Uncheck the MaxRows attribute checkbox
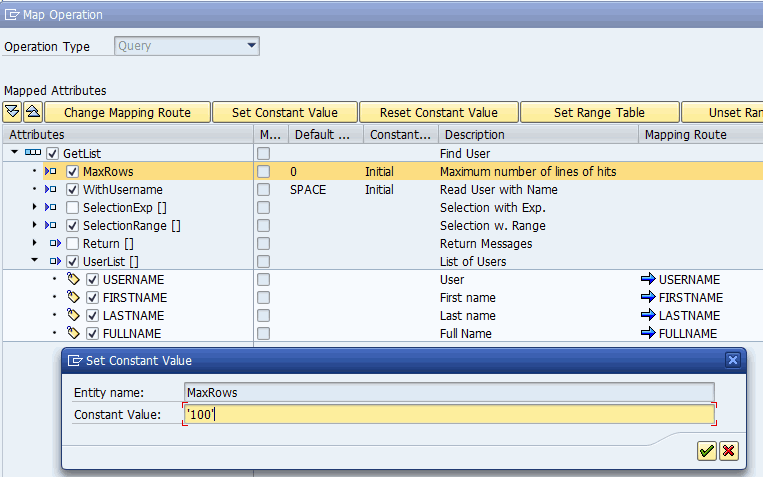 coord(73,172)
